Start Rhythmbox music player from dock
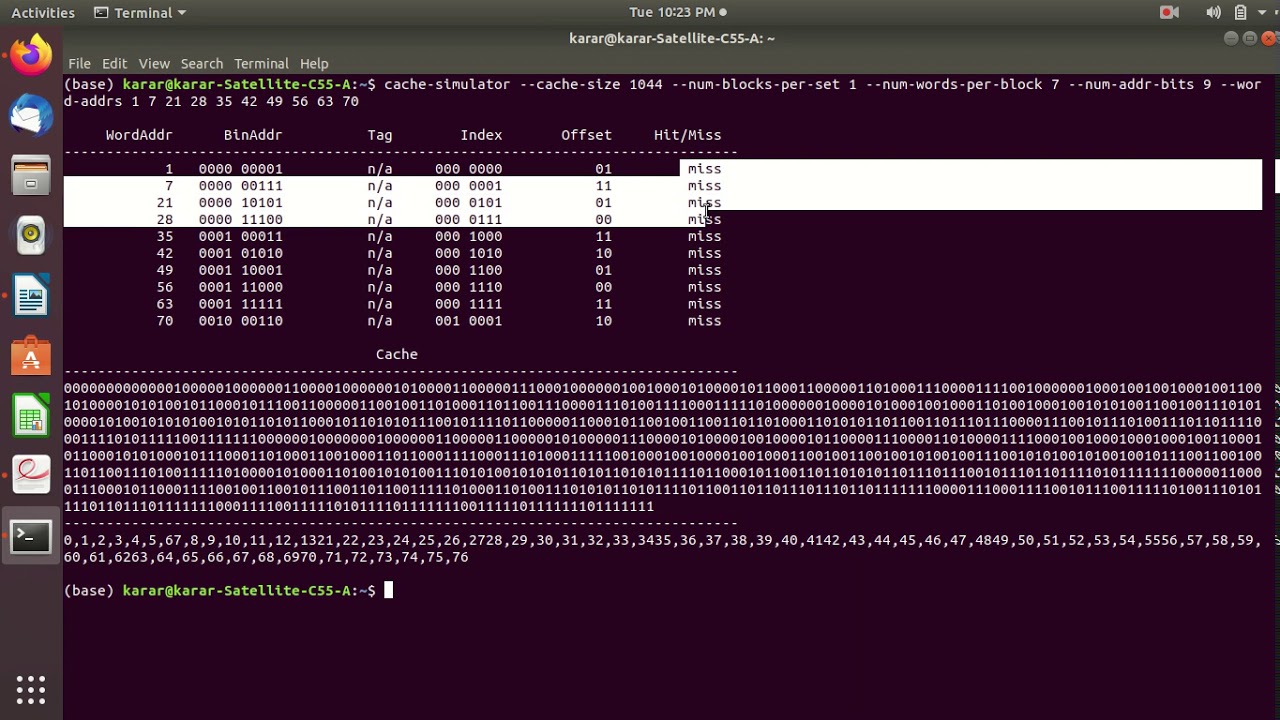 [31, 235]
